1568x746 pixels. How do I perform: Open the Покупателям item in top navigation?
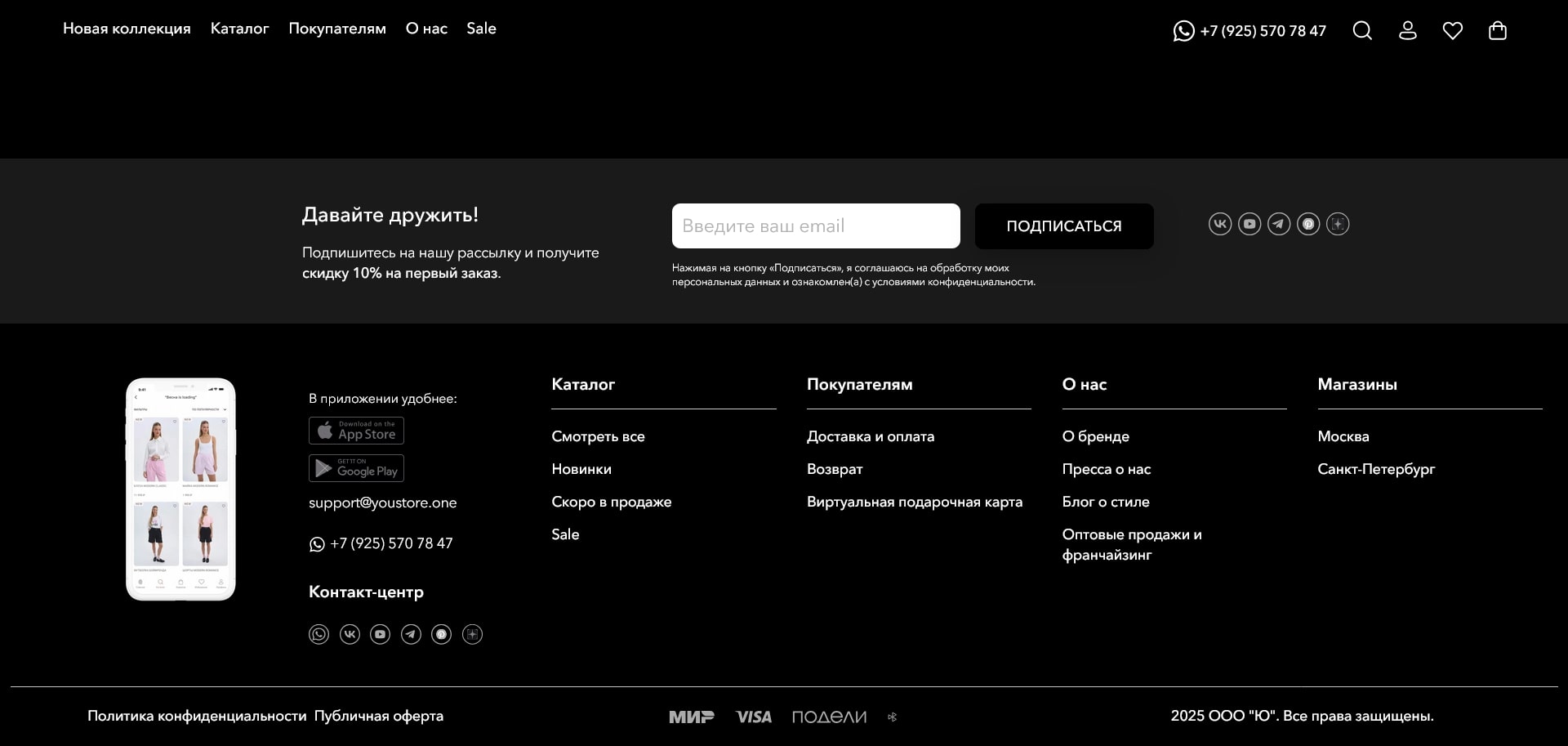tap(336, 29)
